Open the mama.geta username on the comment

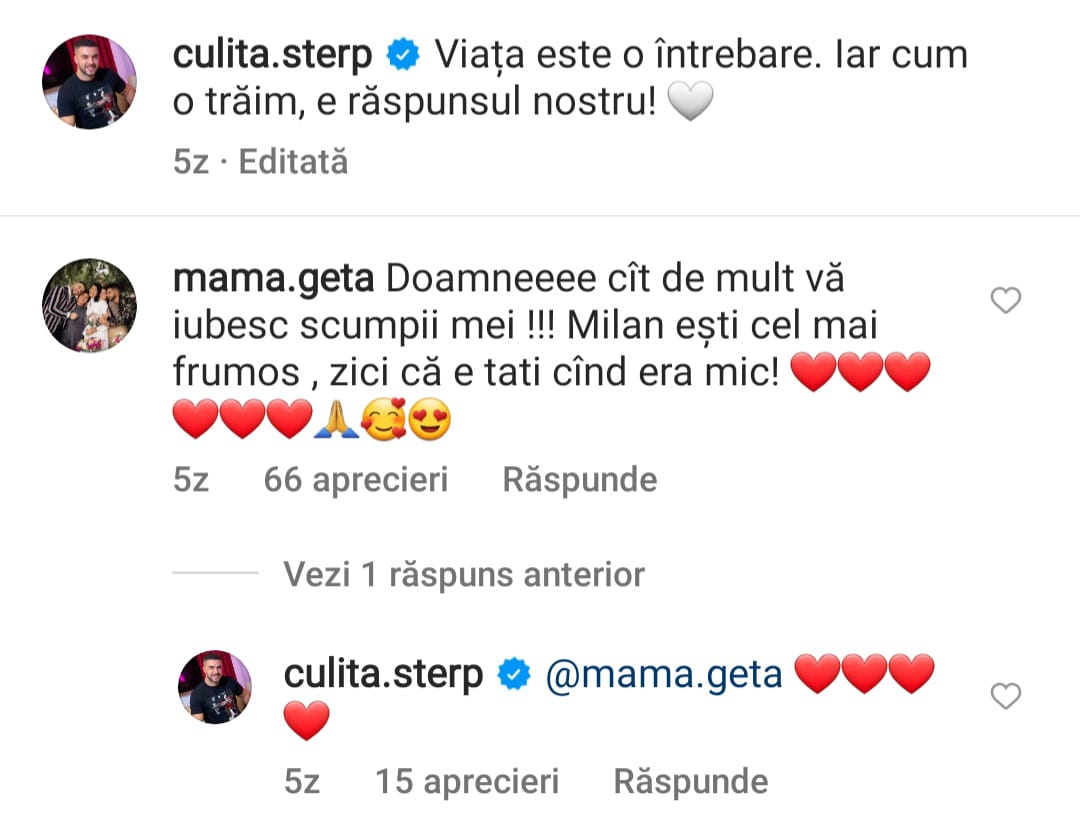(273, 279)
